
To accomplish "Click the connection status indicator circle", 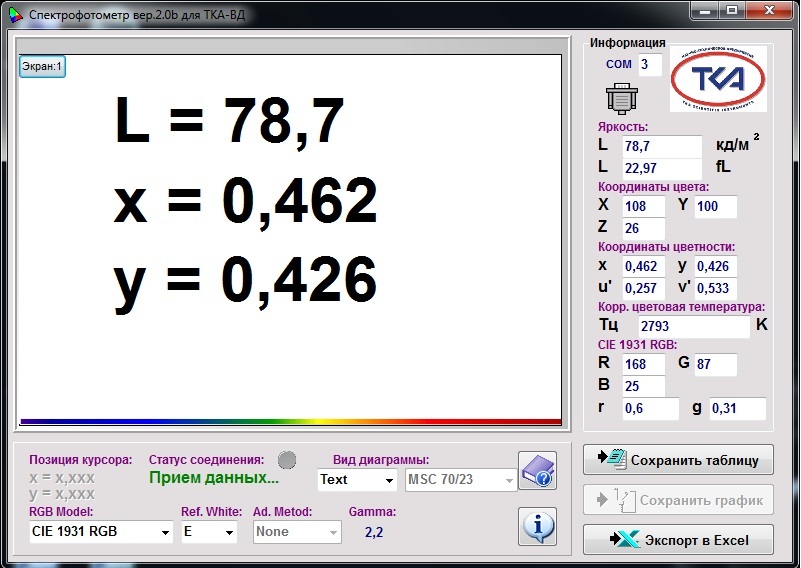I will pos(287,460).
